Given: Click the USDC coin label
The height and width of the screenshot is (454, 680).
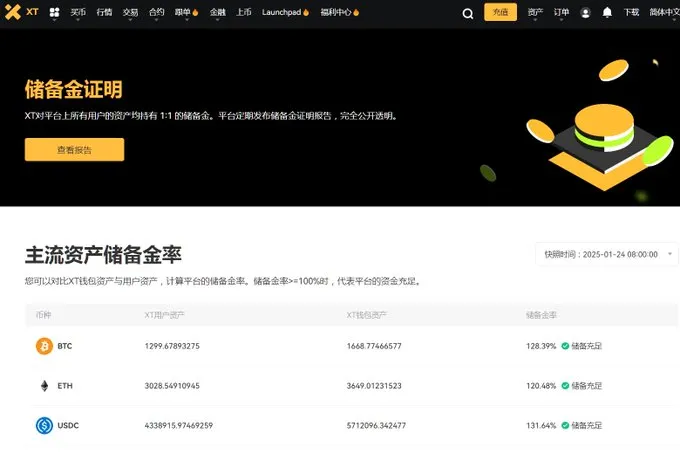Looking at the screenshot, I should [68, 425].
